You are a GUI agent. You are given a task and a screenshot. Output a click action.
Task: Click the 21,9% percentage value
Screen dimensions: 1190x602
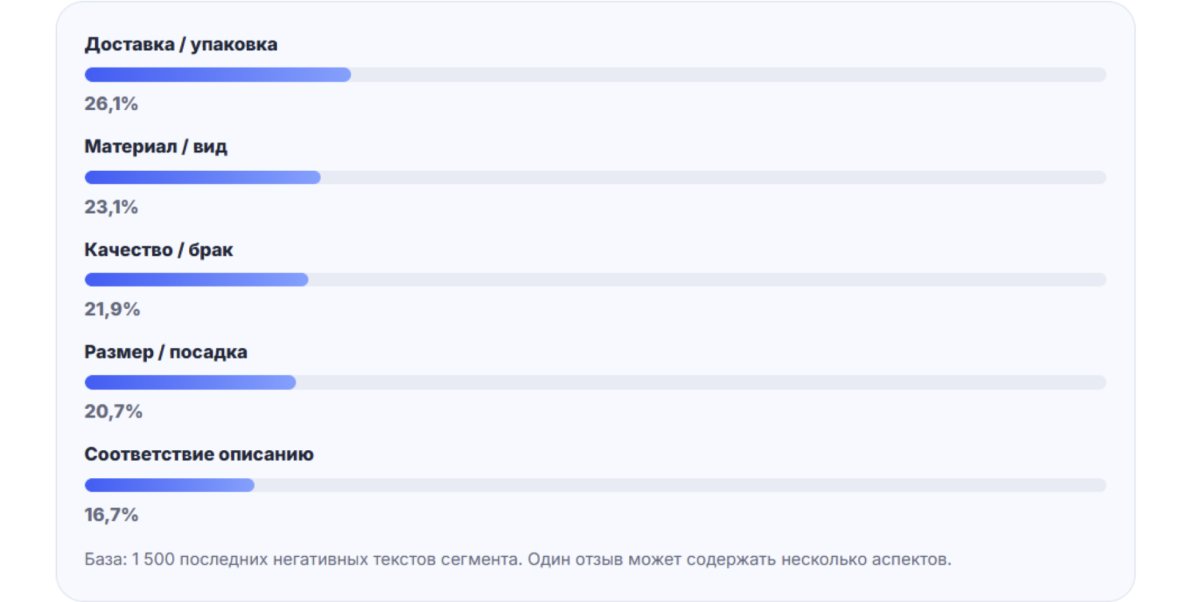[x=112, y=309]
